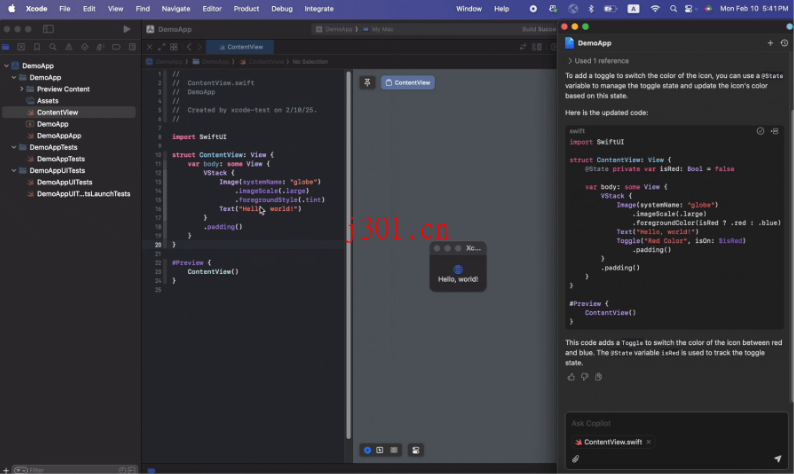Screen dimensions: 794x474
Task: Click the Hello, world! preview window
Action: [458, 267]
